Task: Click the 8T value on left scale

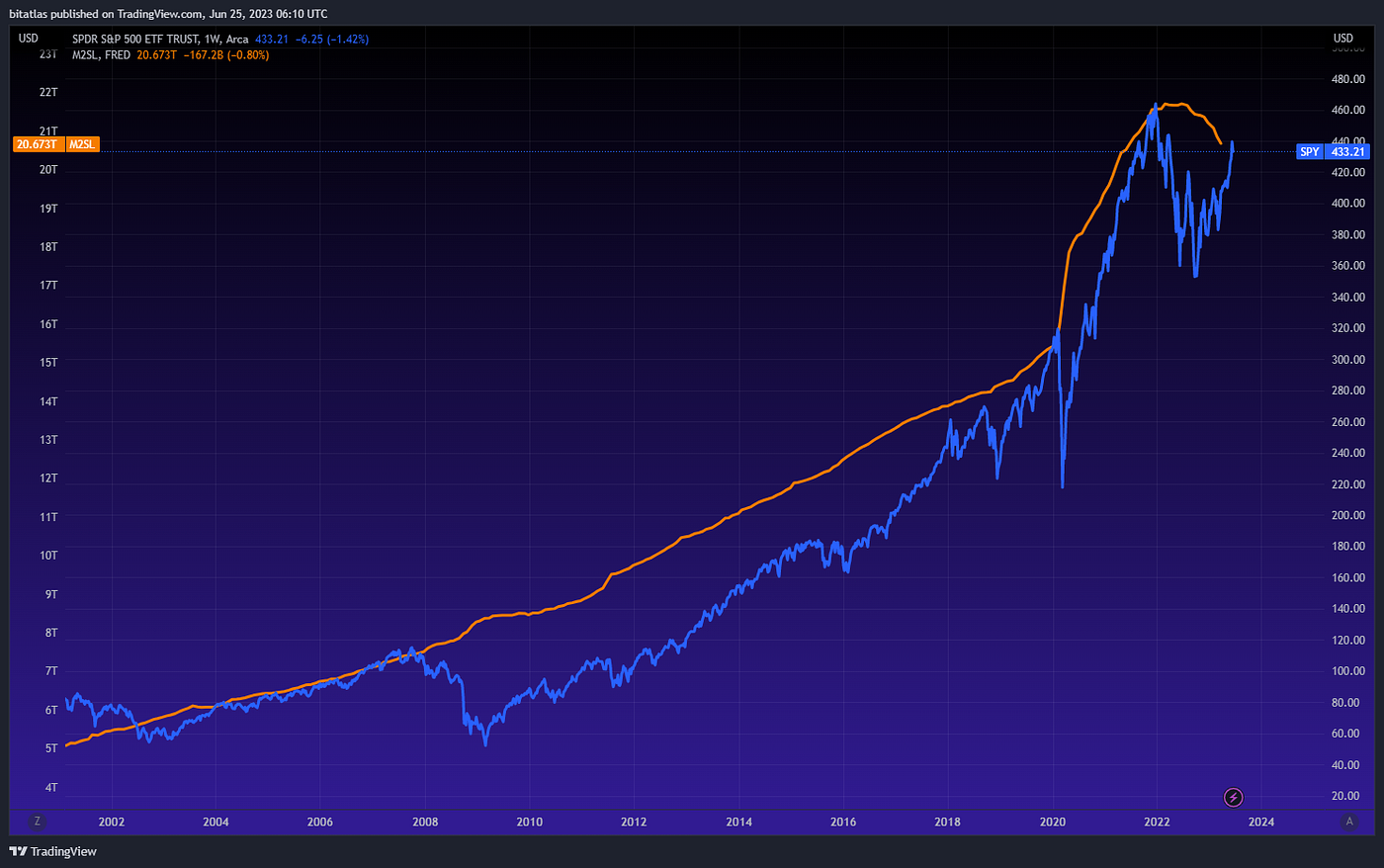Action: tap(51, 633)
